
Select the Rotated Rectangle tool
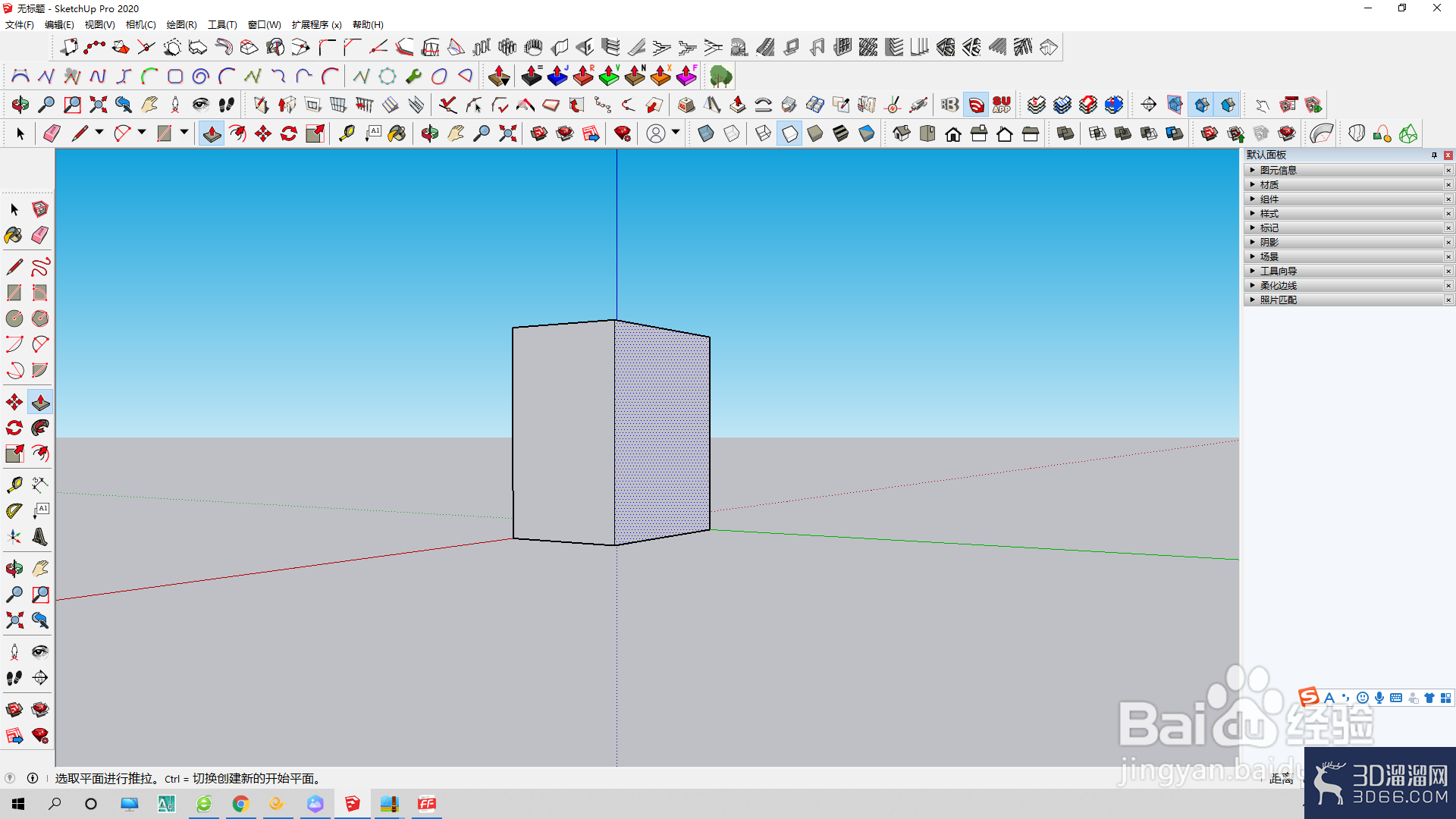pos(40,293)
